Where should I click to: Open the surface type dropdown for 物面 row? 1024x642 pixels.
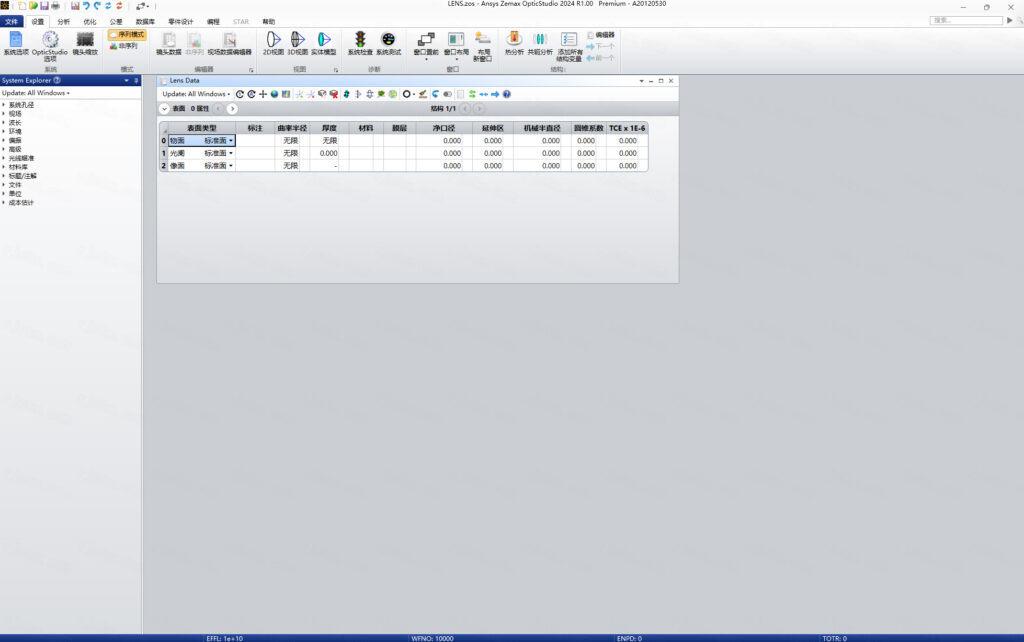pos(230,141)
